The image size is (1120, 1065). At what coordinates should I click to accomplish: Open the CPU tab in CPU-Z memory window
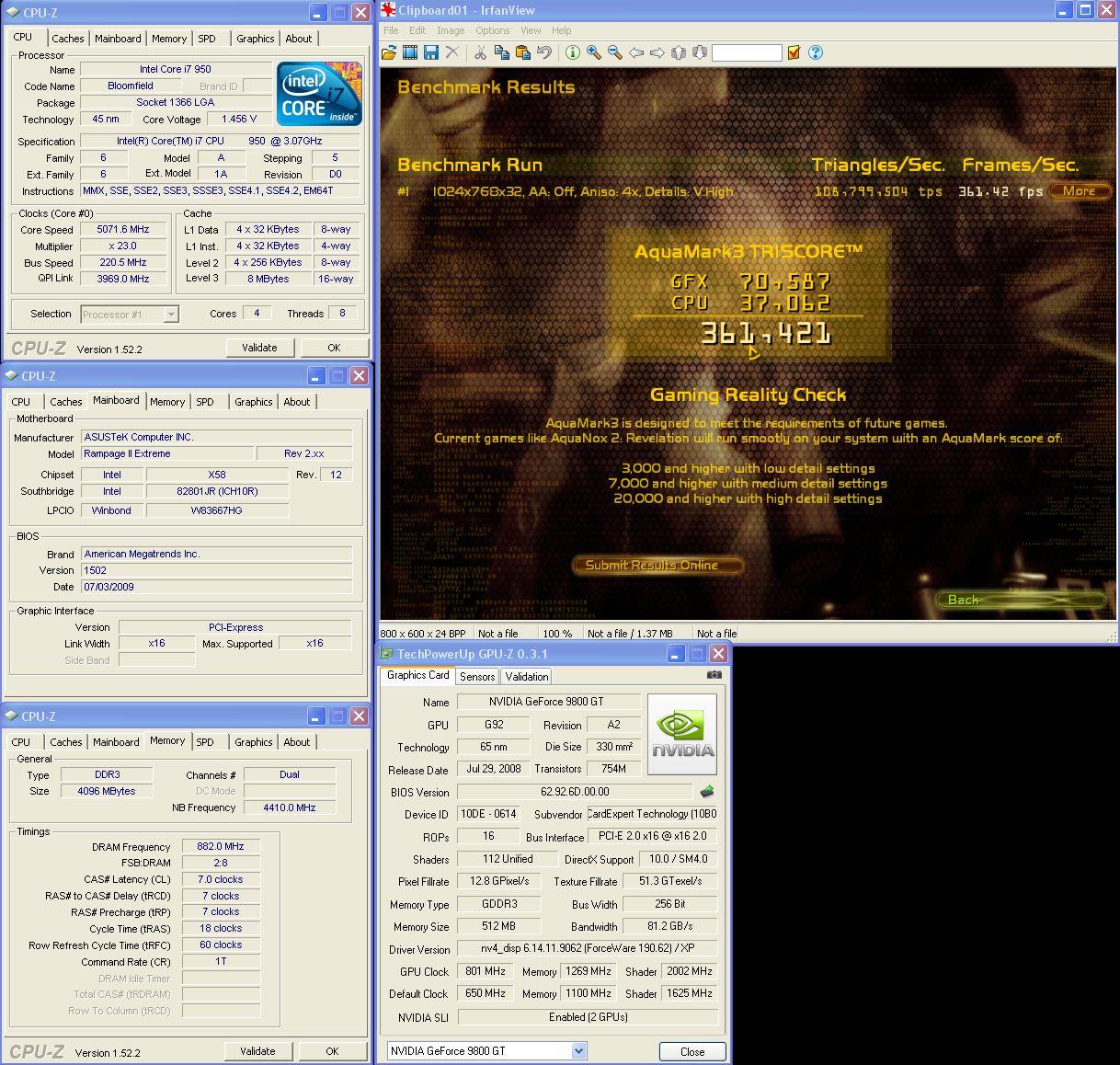point(20,742)
